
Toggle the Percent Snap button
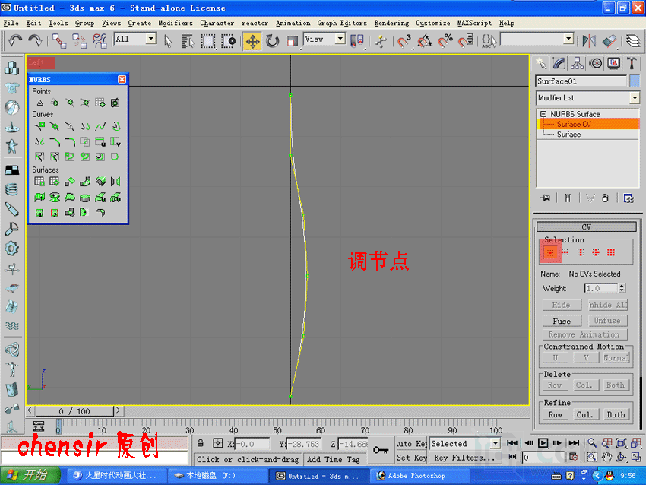tap(445, 41)
